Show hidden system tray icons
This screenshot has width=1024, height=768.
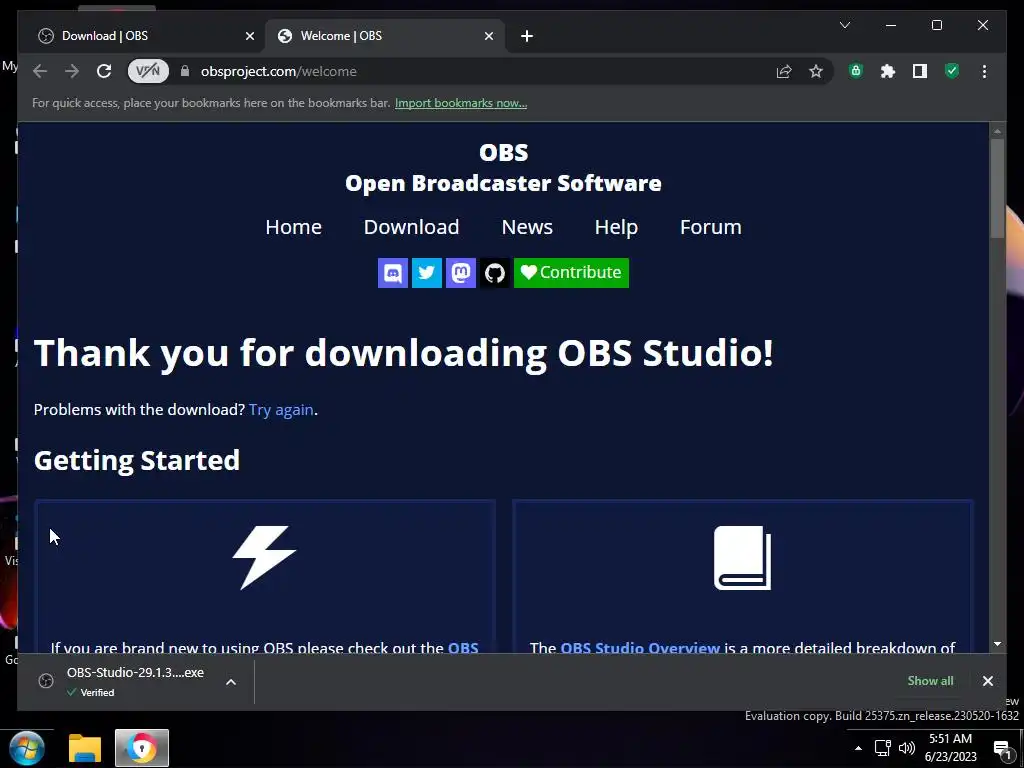click(858, 748)
